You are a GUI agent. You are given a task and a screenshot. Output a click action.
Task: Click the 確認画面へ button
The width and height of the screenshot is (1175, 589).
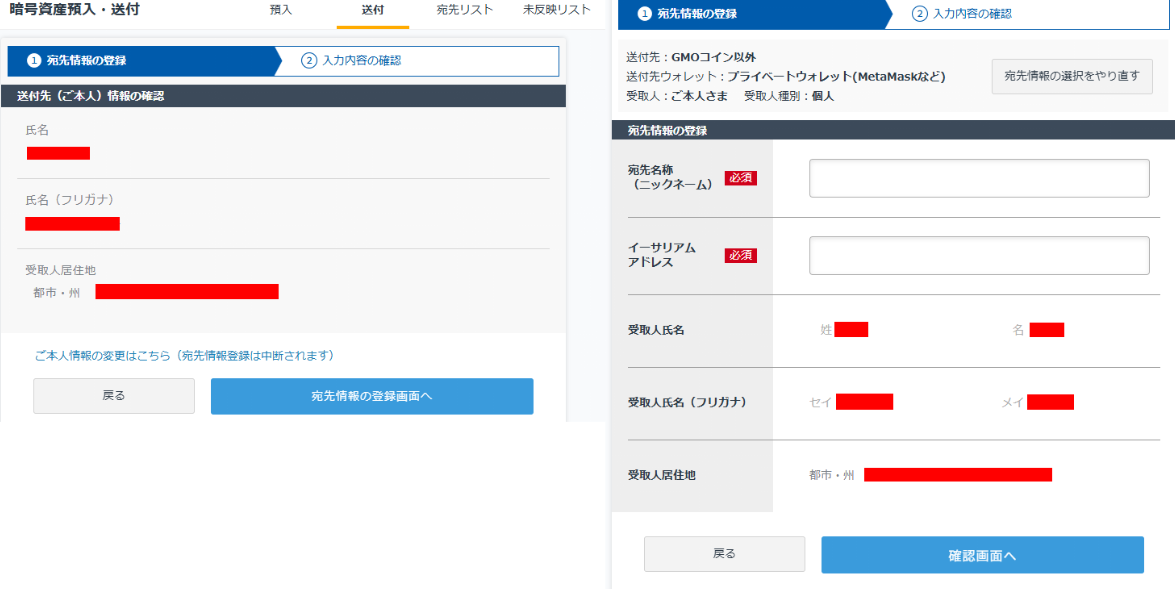pos(982,555)
